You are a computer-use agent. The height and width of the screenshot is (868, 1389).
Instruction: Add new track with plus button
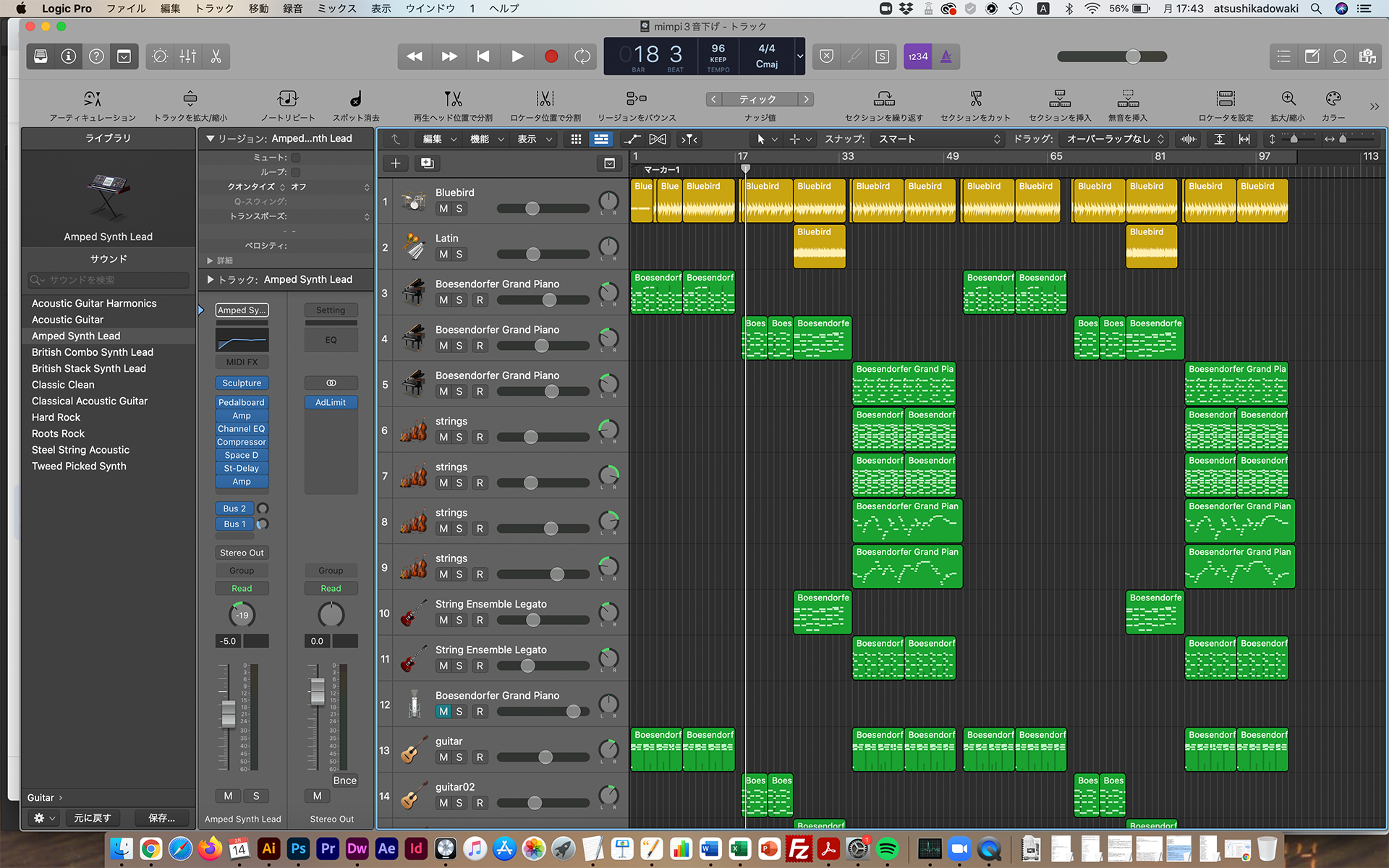396,163
